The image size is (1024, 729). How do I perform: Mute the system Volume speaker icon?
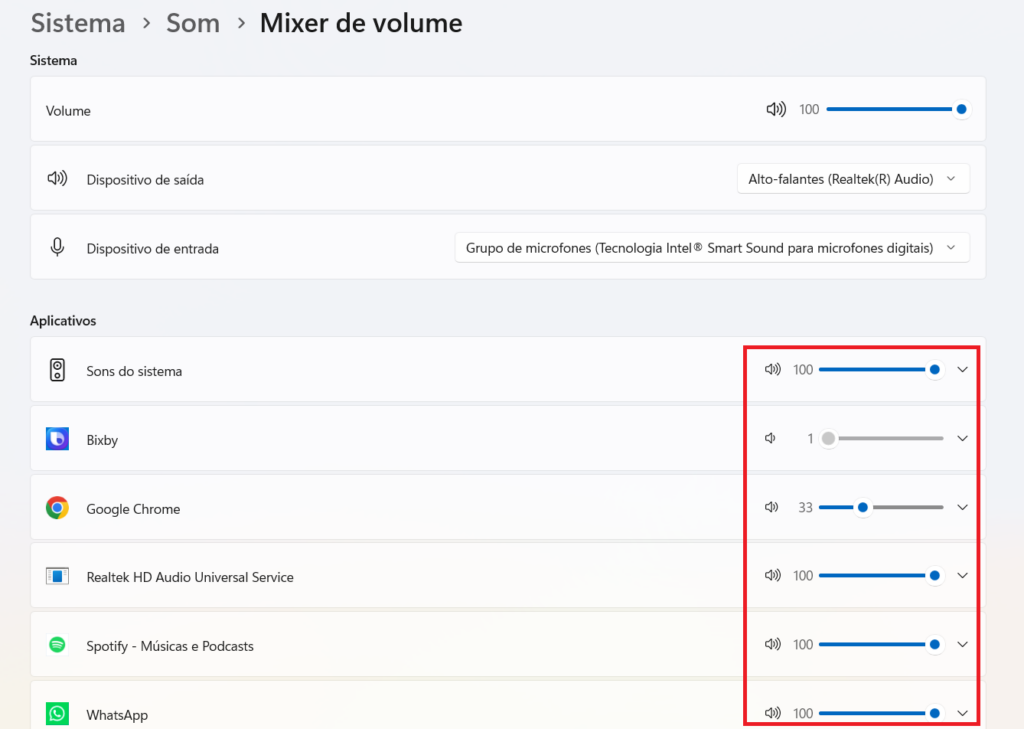776,109
